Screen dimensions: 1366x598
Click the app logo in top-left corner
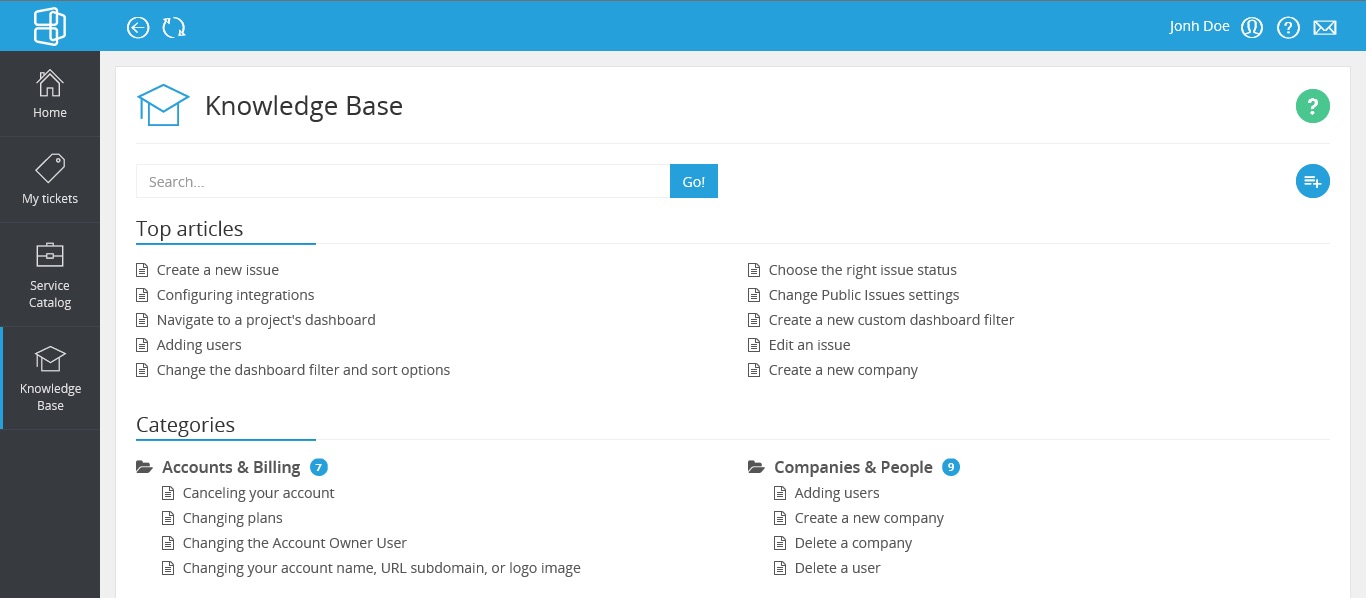click(x=50, y=26)
